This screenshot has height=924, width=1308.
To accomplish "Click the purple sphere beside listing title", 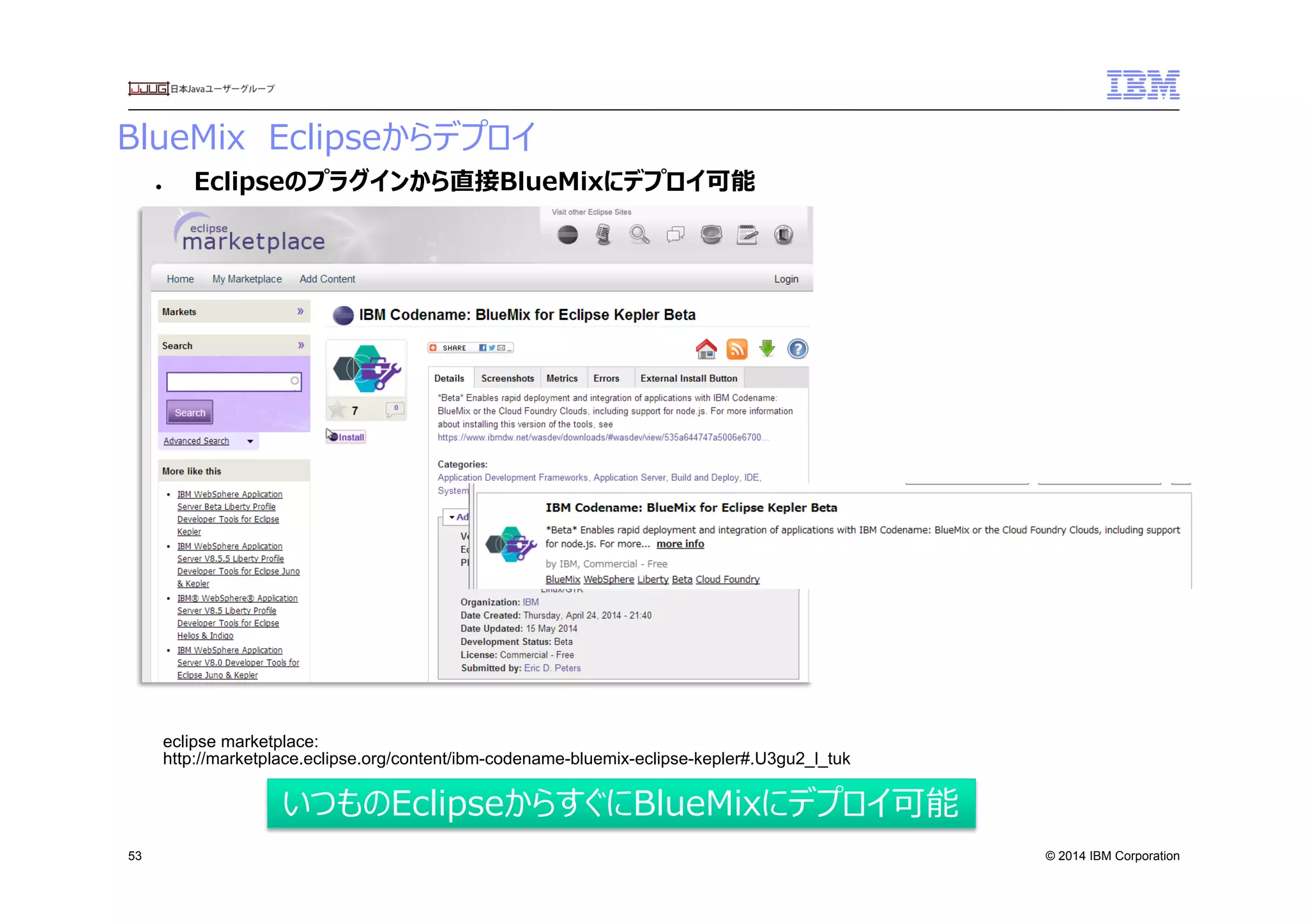I will click(343, 315).
